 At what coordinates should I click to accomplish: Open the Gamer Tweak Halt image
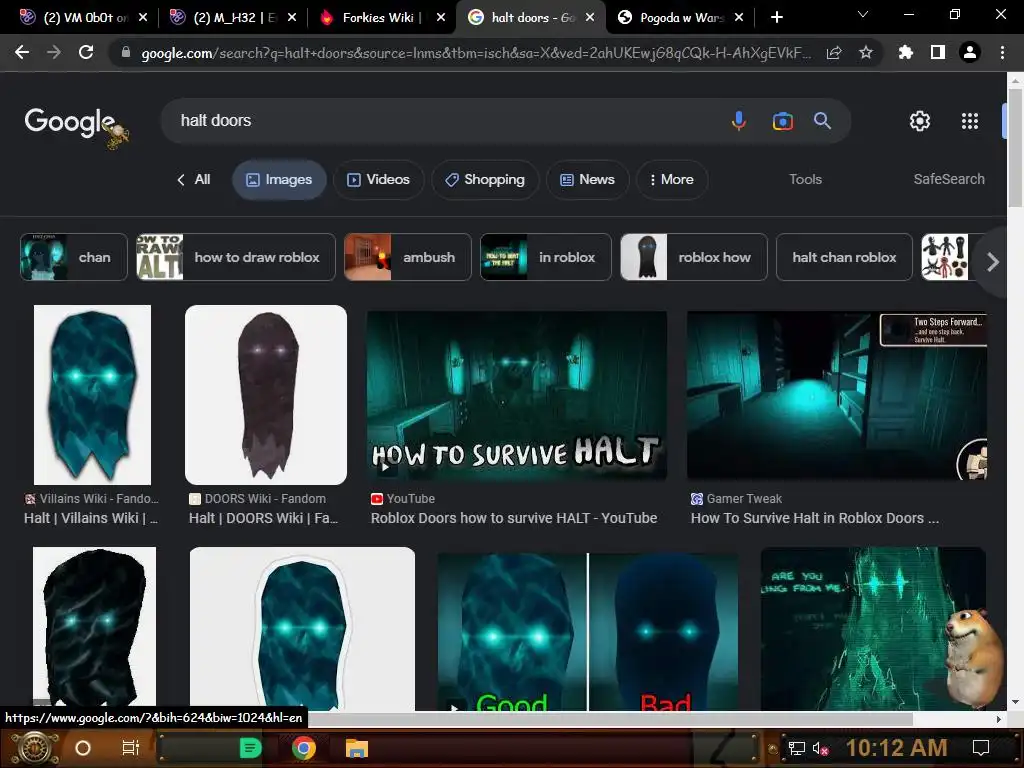tap(837, 395)
